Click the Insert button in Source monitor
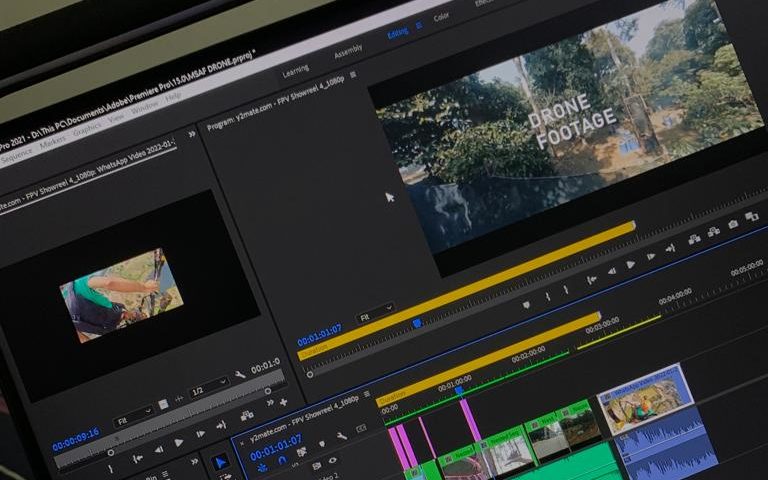 (x=247, y=415)
